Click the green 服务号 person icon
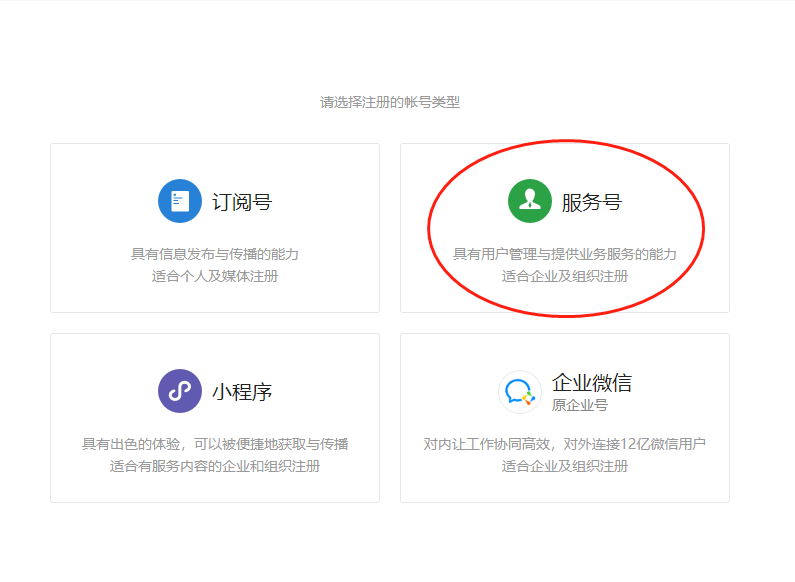The image size is (795, 582). coord(530,201)
